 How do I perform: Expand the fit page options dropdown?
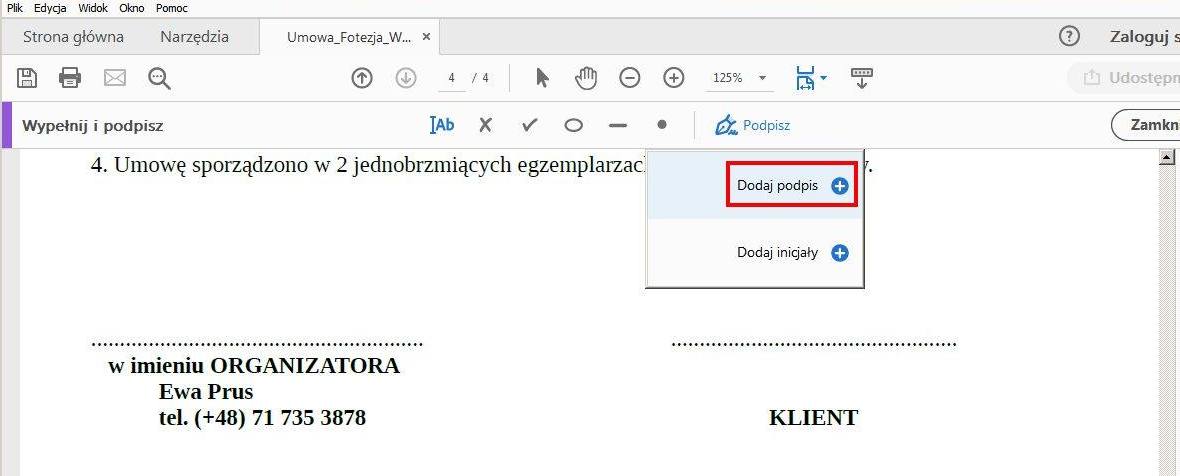823,78
